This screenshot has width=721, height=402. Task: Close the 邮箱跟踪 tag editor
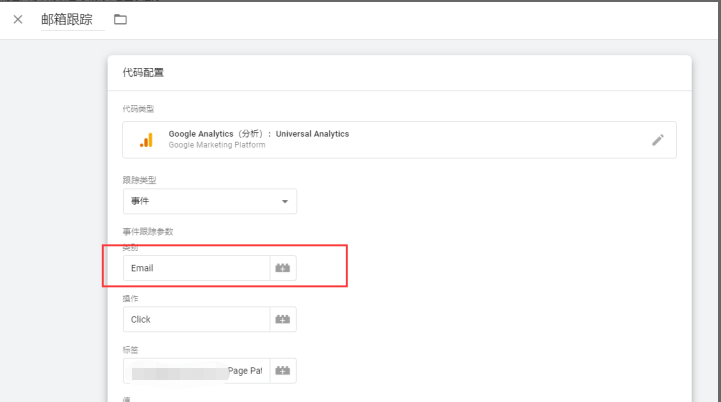[x=18, y=20]
